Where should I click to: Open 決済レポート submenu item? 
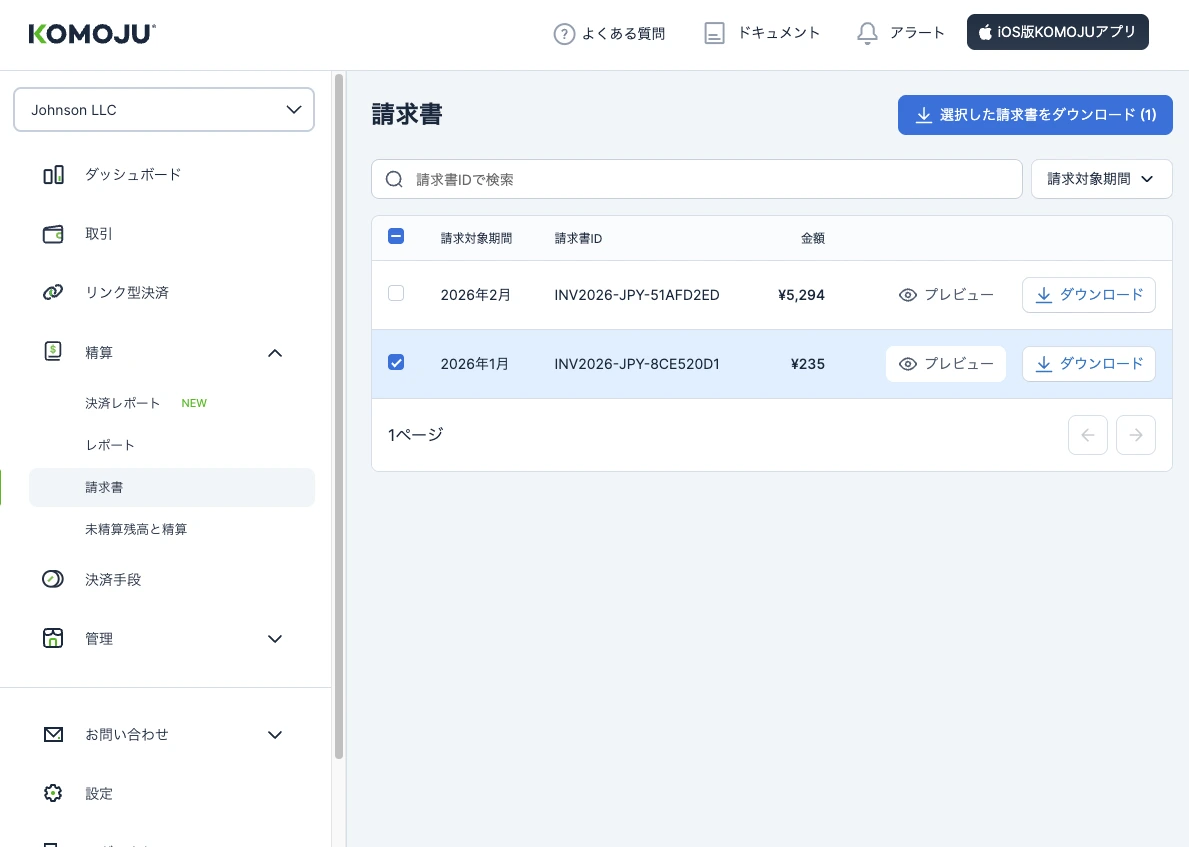(x=123, y=403)
